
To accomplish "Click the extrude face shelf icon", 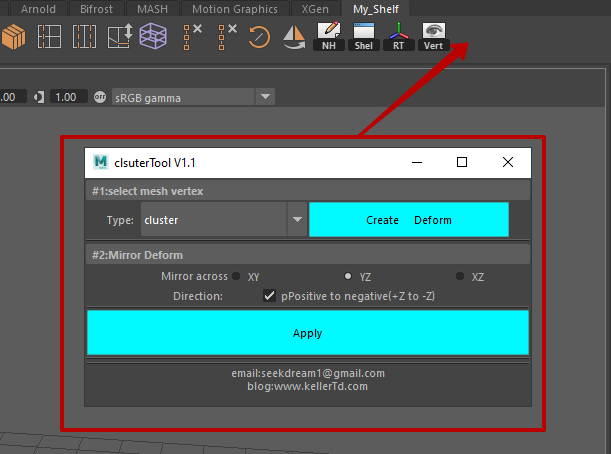I will tap(120, 36).
